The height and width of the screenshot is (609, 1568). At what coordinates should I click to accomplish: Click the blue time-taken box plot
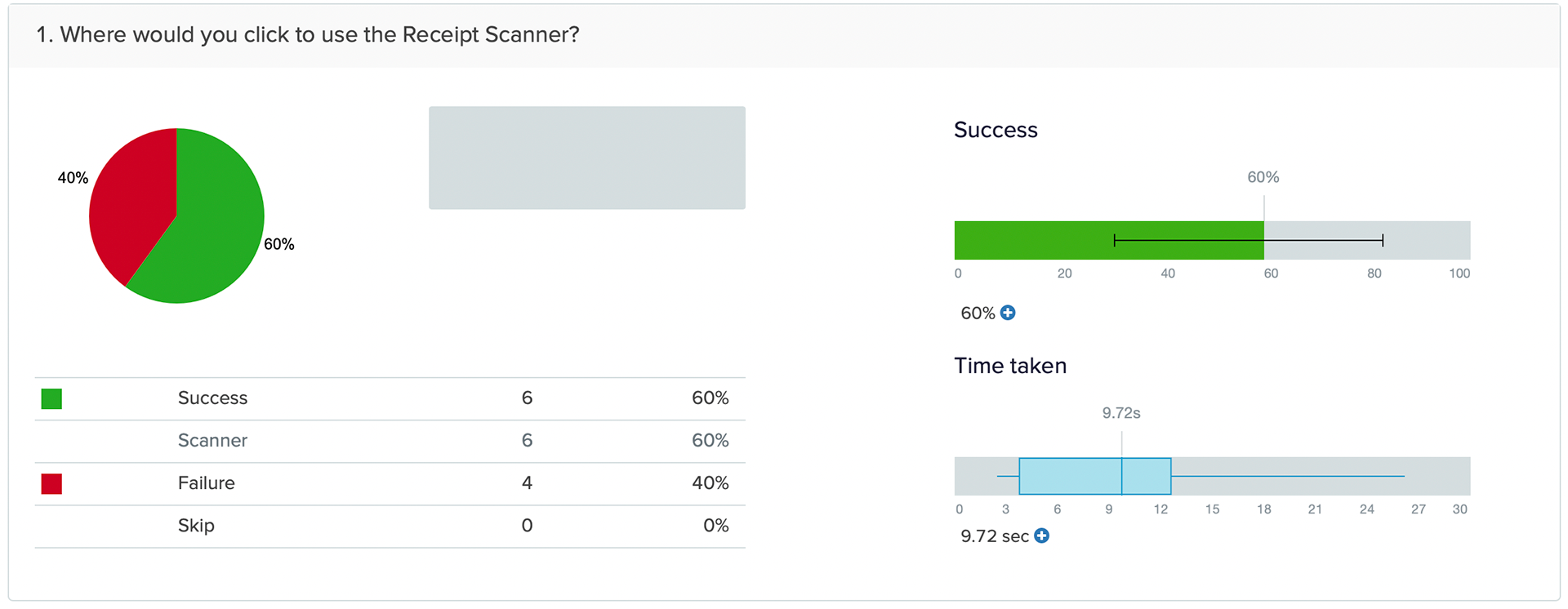(x=1094, y=476)
